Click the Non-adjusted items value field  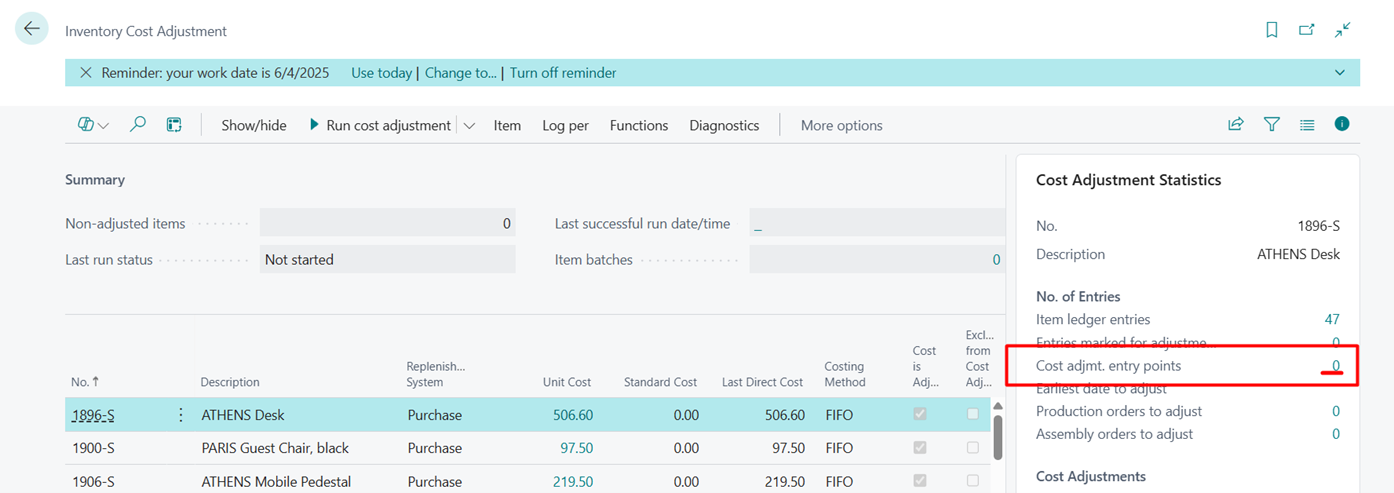tap(388, 223)
